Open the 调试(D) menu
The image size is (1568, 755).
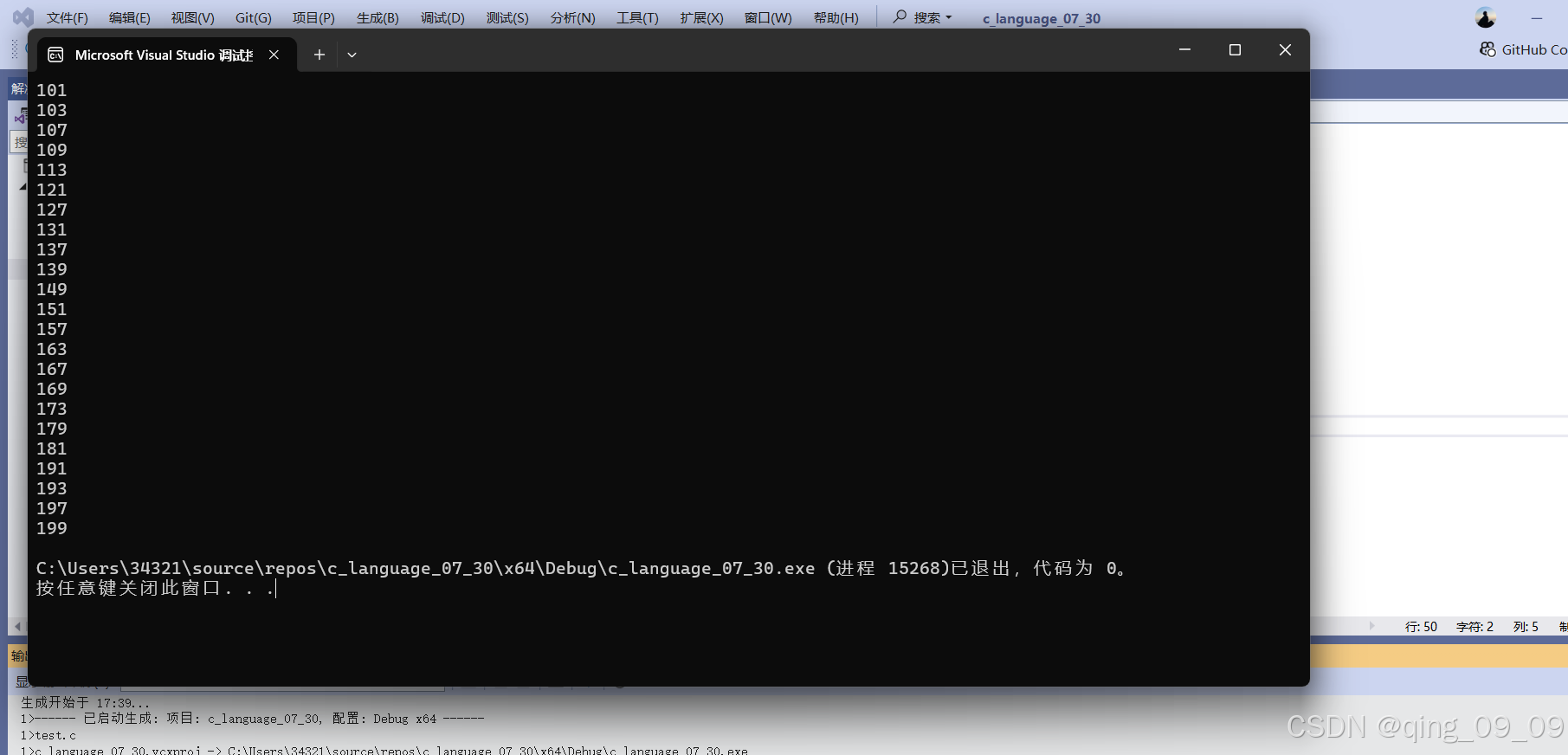(x=442, y=18)
